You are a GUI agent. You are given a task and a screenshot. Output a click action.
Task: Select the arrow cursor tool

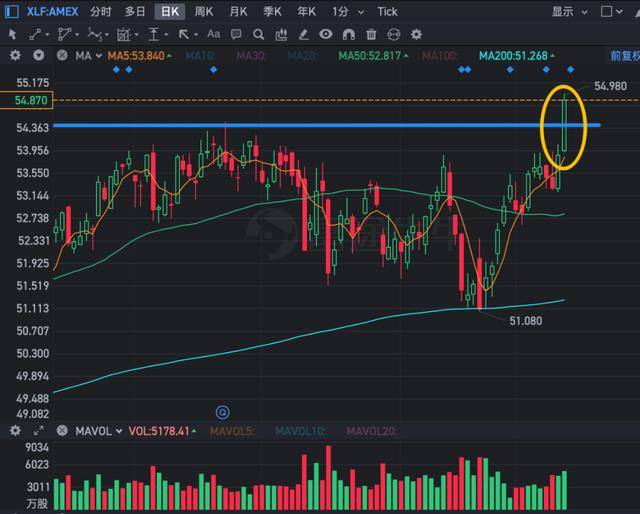(12, 34)
